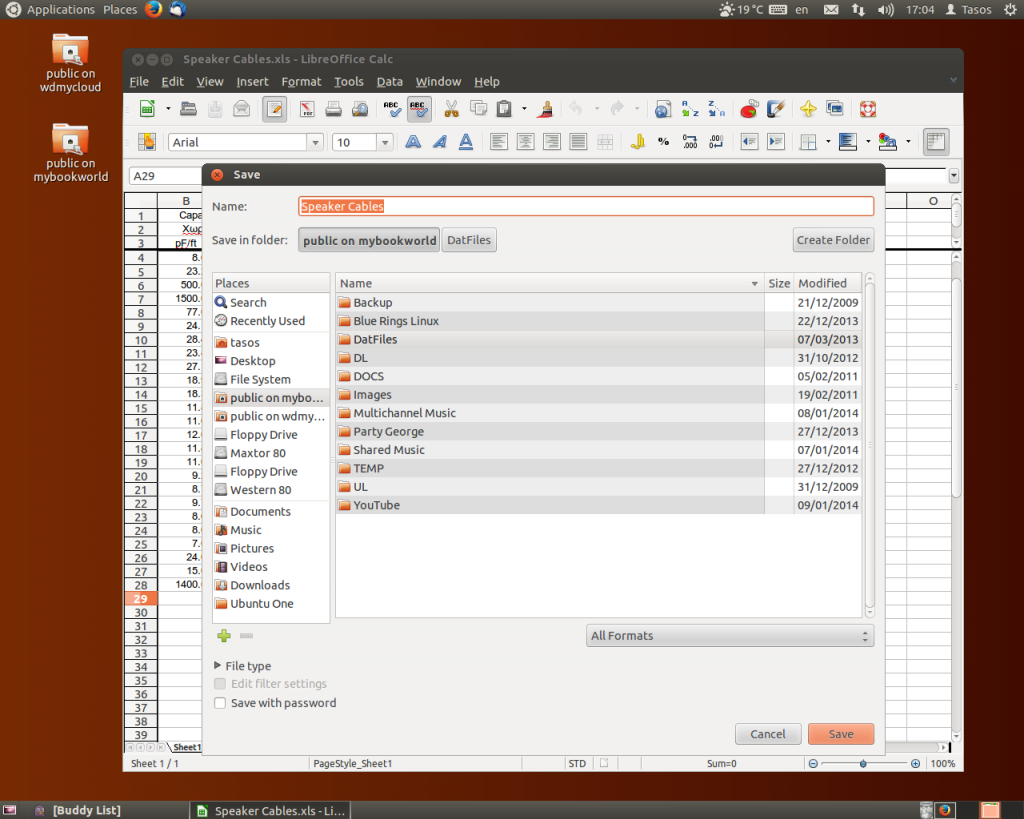
Task: Enable Save with password checkbox
Action: [x=220, y=703]
